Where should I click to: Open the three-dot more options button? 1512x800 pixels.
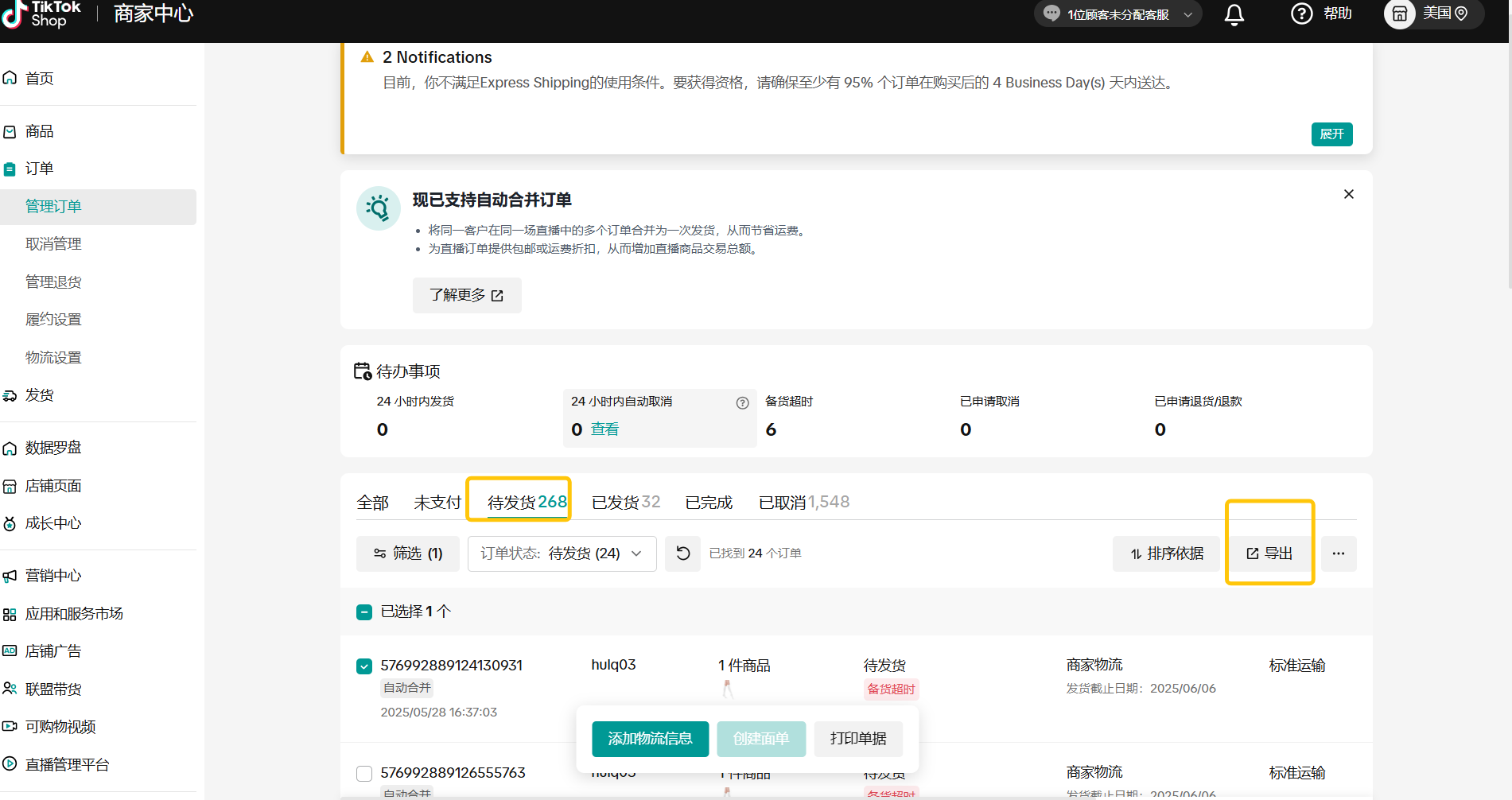pos(1339,553)
